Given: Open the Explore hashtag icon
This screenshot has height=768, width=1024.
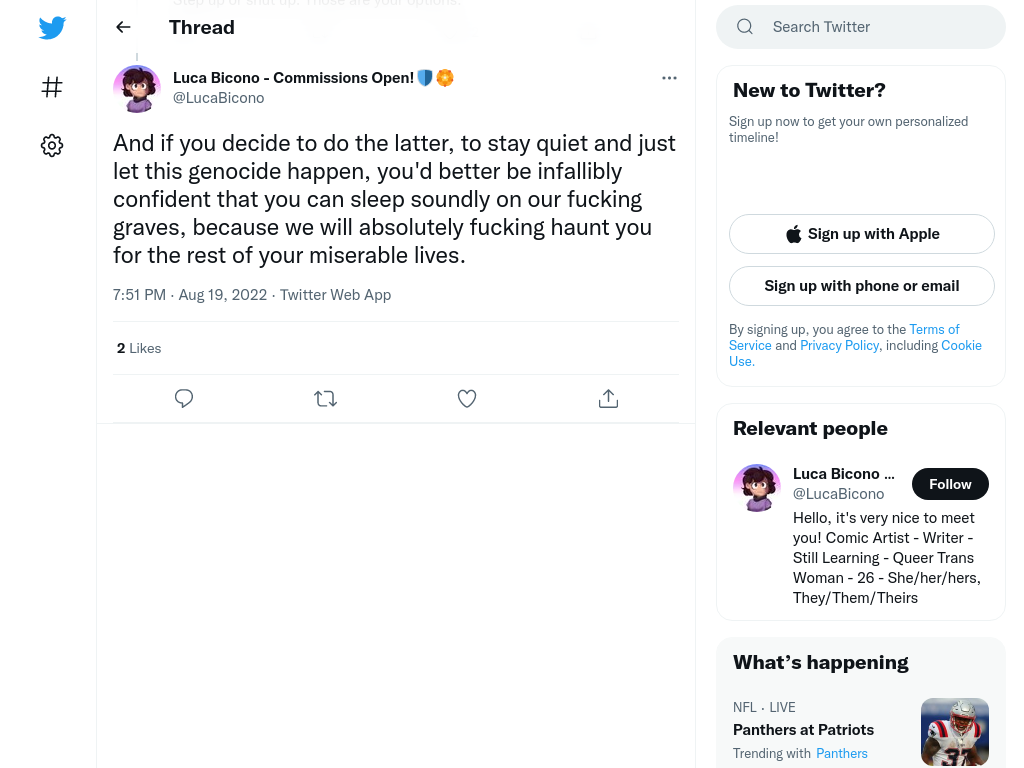Looking at the screenshot, I should (x=52, y=87).
